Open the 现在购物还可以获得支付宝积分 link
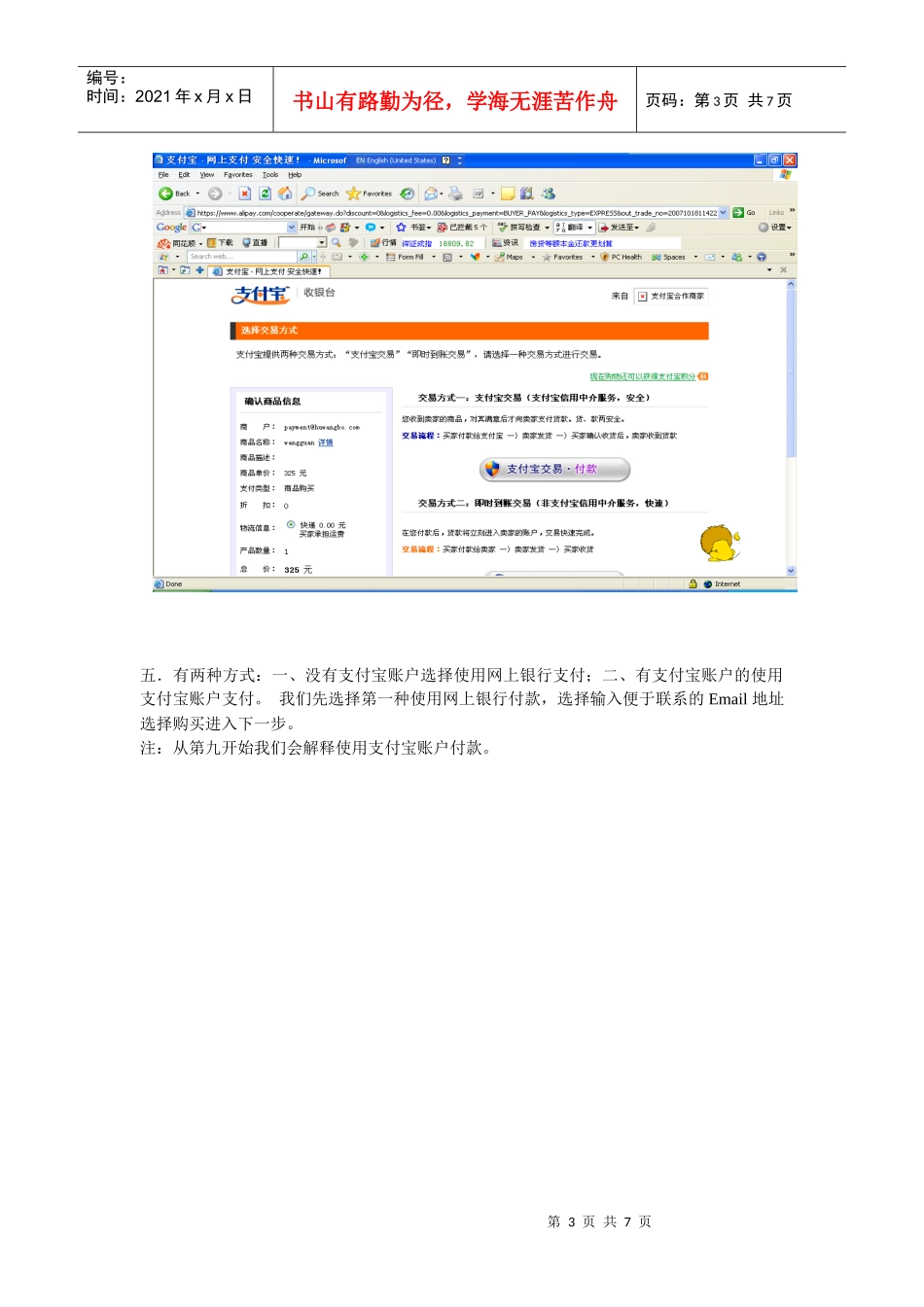This screenshot has width=924, height=1307. [643, 376]
